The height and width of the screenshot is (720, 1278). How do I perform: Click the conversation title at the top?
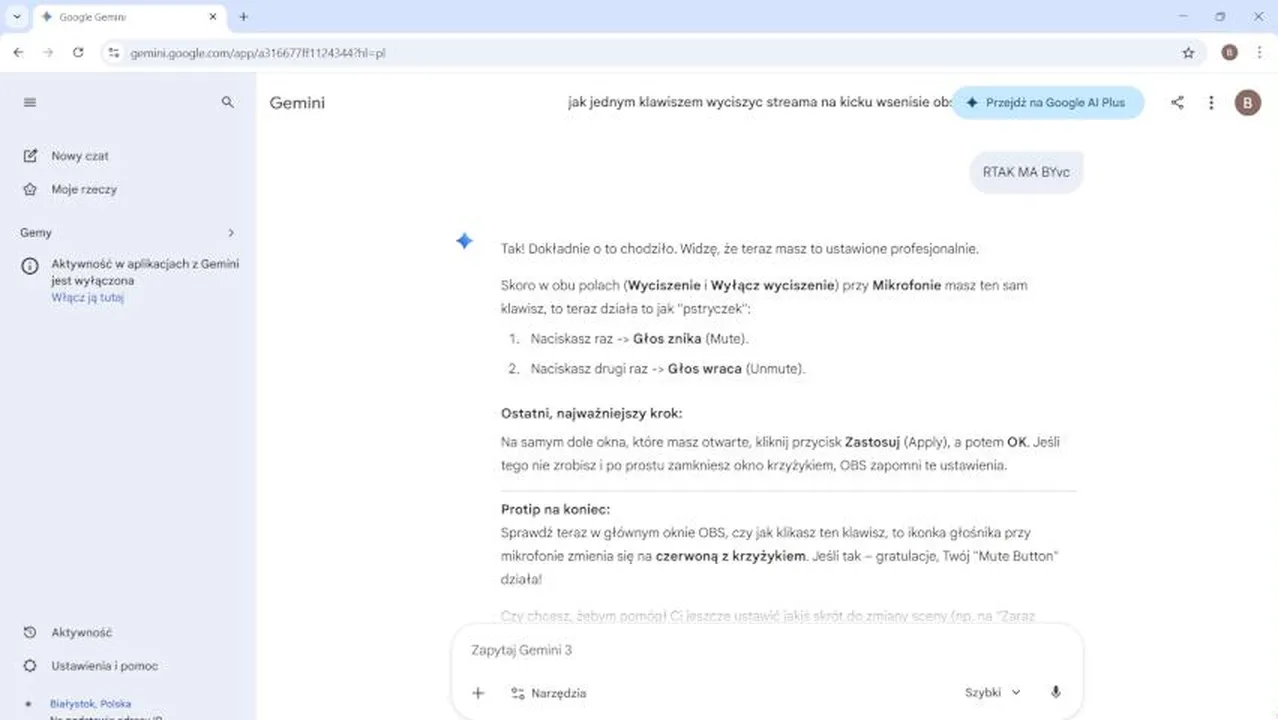pyautogui.click(x=760, y=102)
